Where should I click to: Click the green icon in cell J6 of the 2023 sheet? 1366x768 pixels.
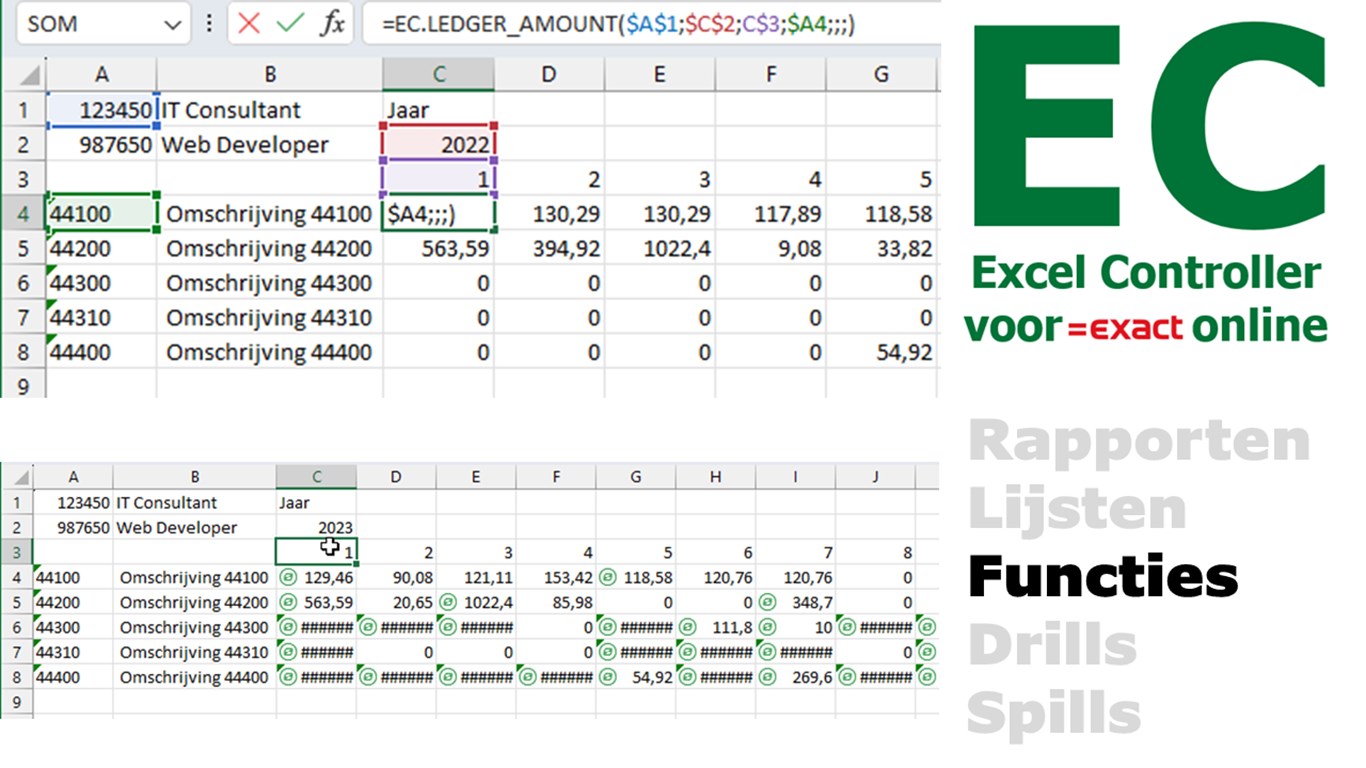[848, 627]
